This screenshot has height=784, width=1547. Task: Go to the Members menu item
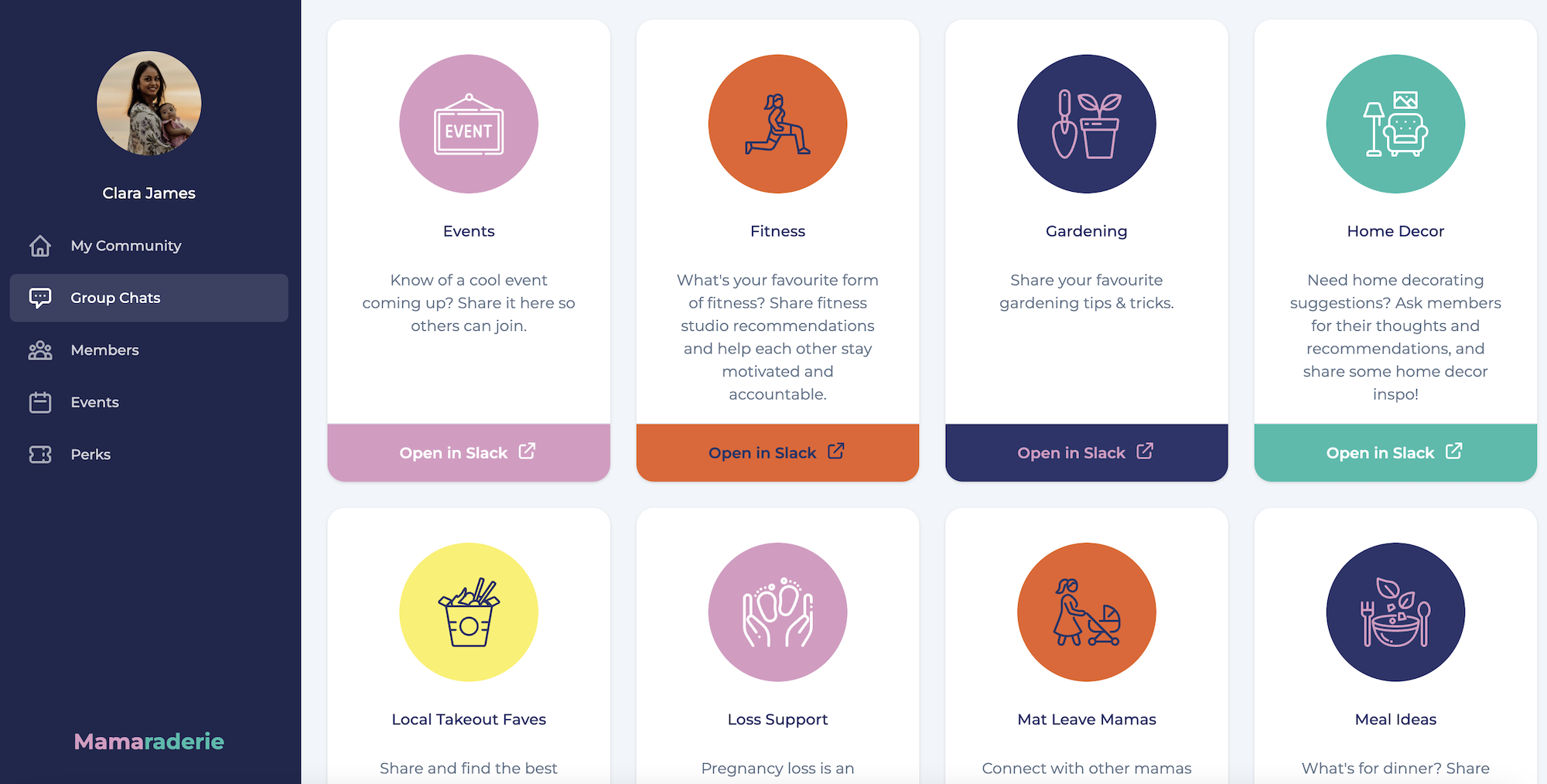tap(149, 350)
